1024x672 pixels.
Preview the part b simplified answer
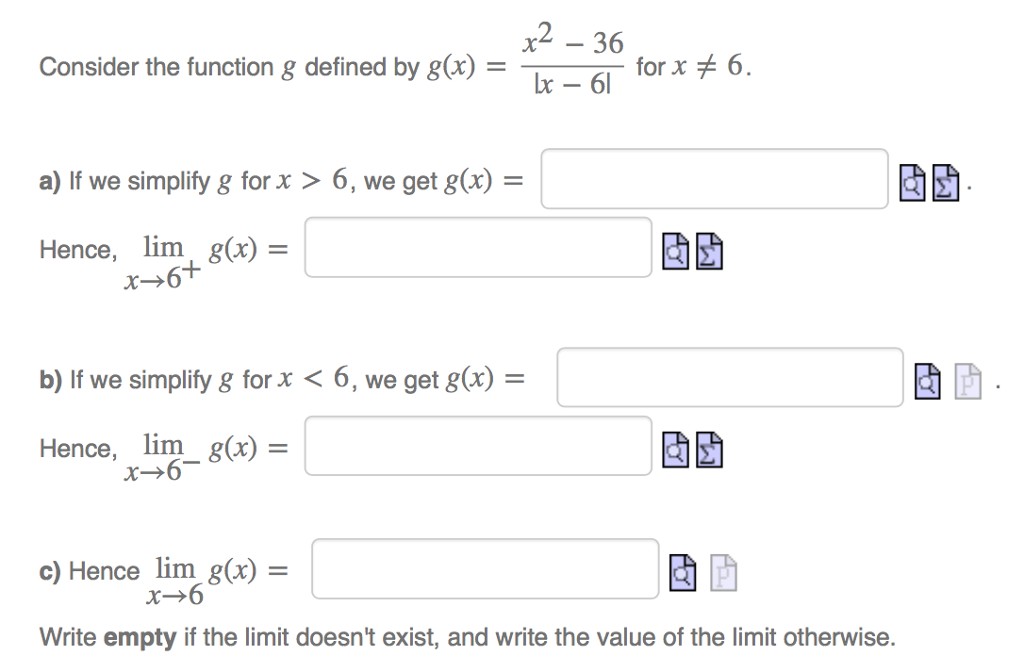[x=925, y=380]
